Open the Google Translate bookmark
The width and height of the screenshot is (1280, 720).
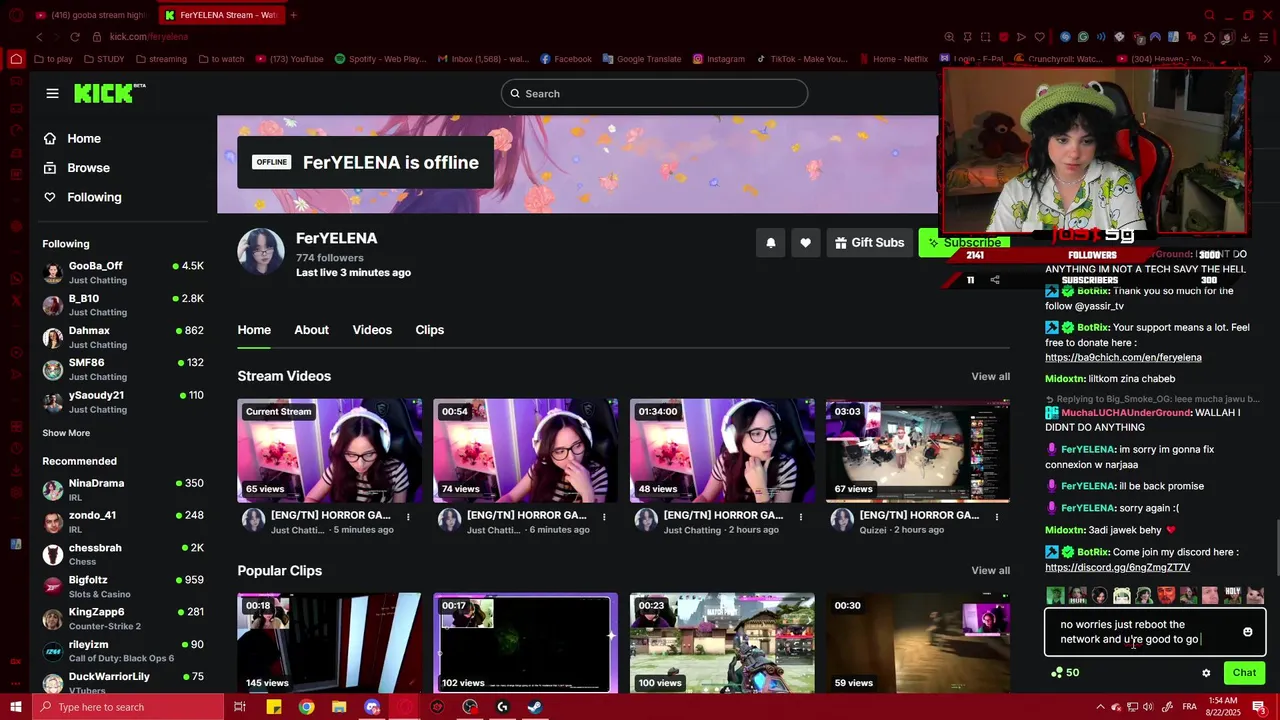coord(641,59)
